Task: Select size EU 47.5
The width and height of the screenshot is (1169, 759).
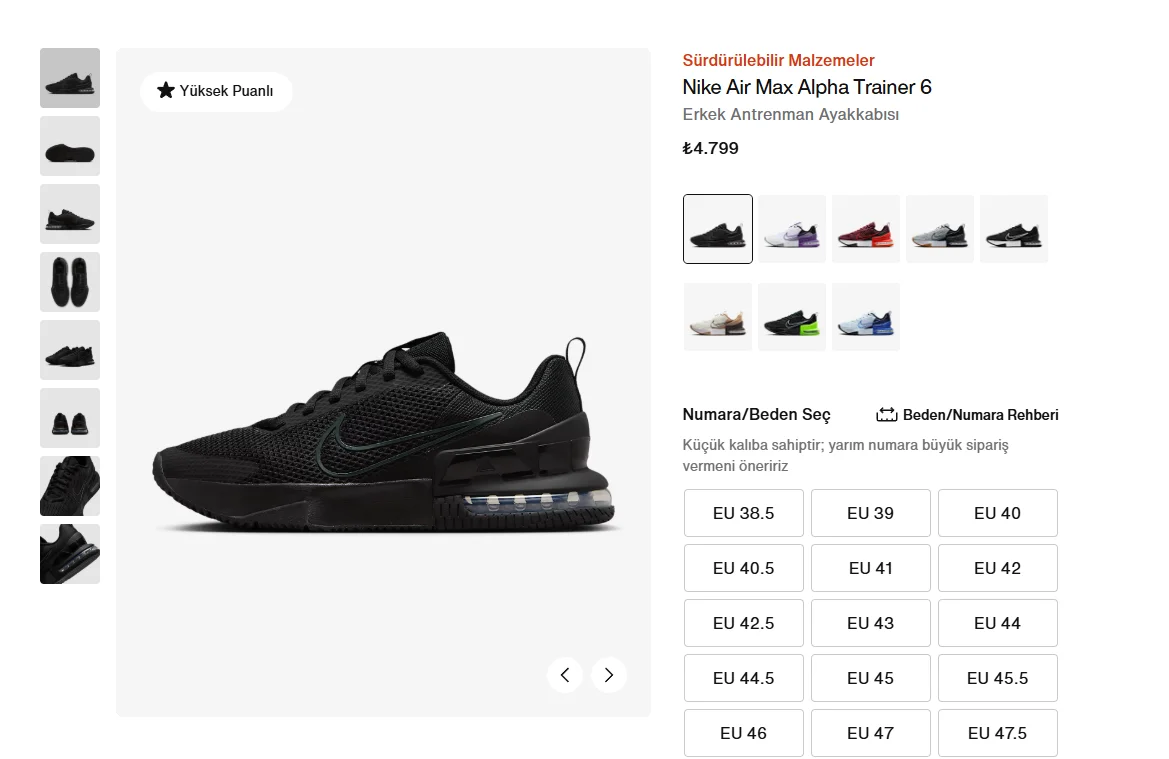Action: (x=998, y=734)
